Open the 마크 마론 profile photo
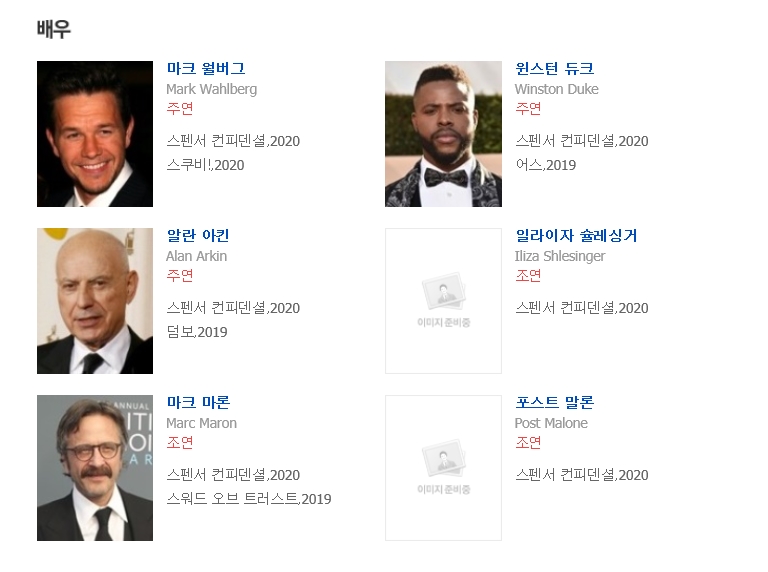 click(x=95, y=468)
